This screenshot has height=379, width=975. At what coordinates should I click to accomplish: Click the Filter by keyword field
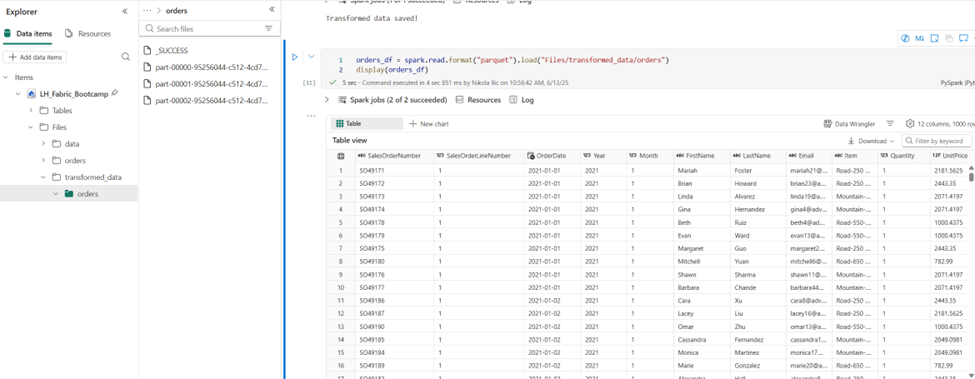tap(936, 141)
